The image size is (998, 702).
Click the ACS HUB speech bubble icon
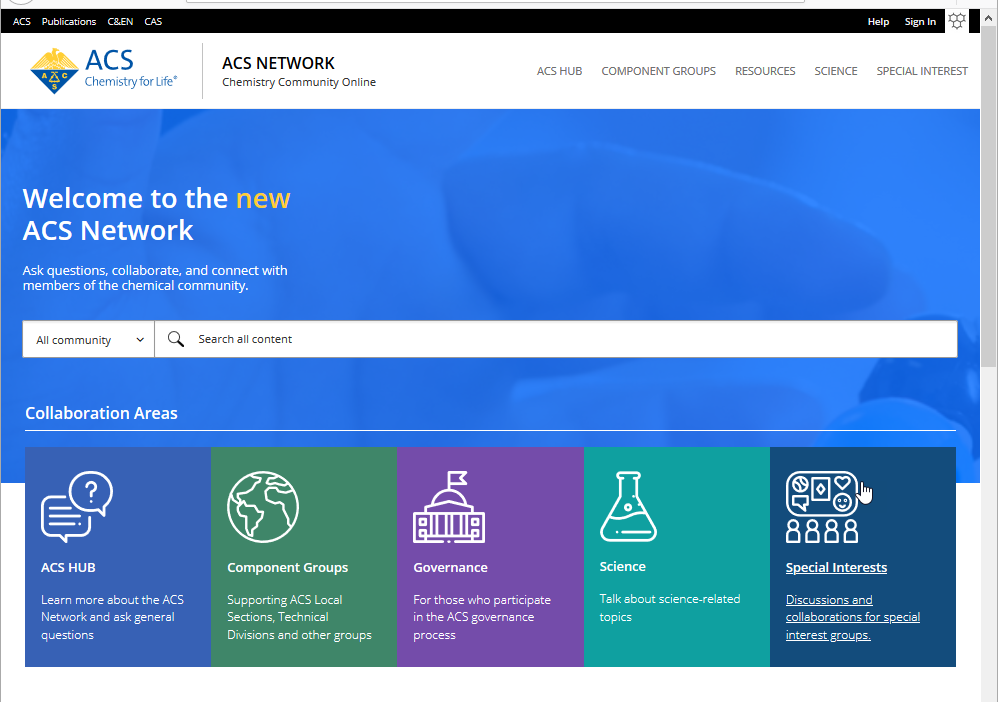point(76,506)
